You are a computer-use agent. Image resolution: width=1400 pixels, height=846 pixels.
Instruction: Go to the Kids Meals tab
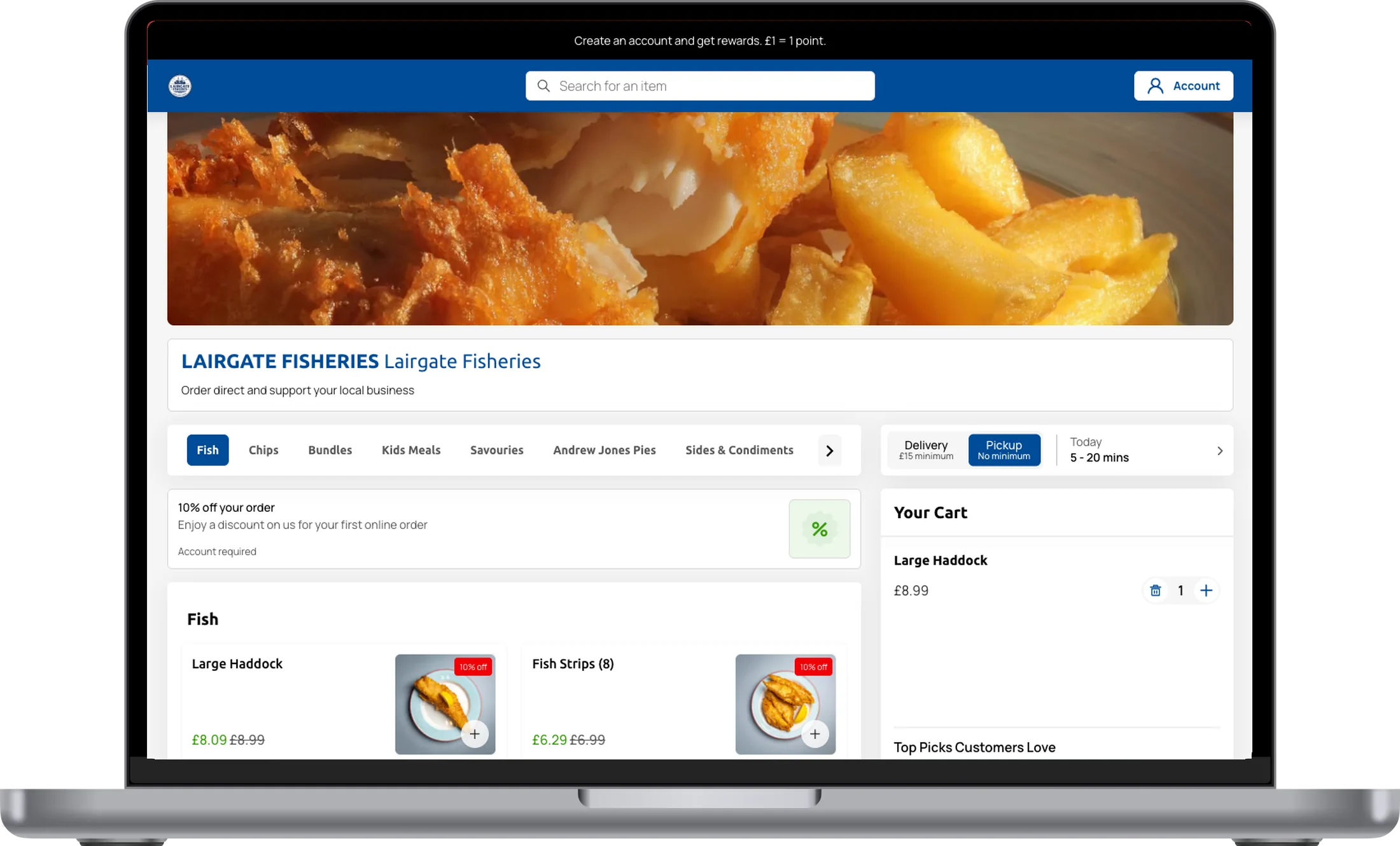(x=411, y=450)
